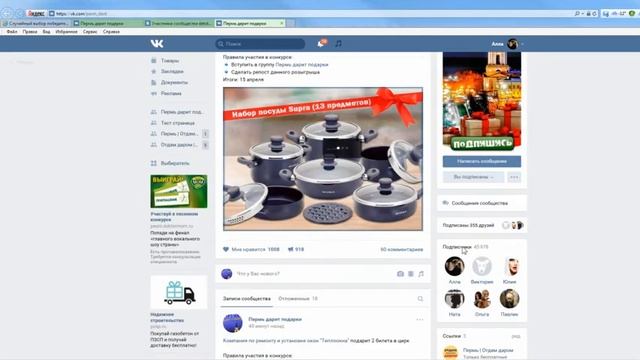The height and width of the screenshot is (360, 640).
Task: Click the Алла user avatar in header
Action: [513, 44]
